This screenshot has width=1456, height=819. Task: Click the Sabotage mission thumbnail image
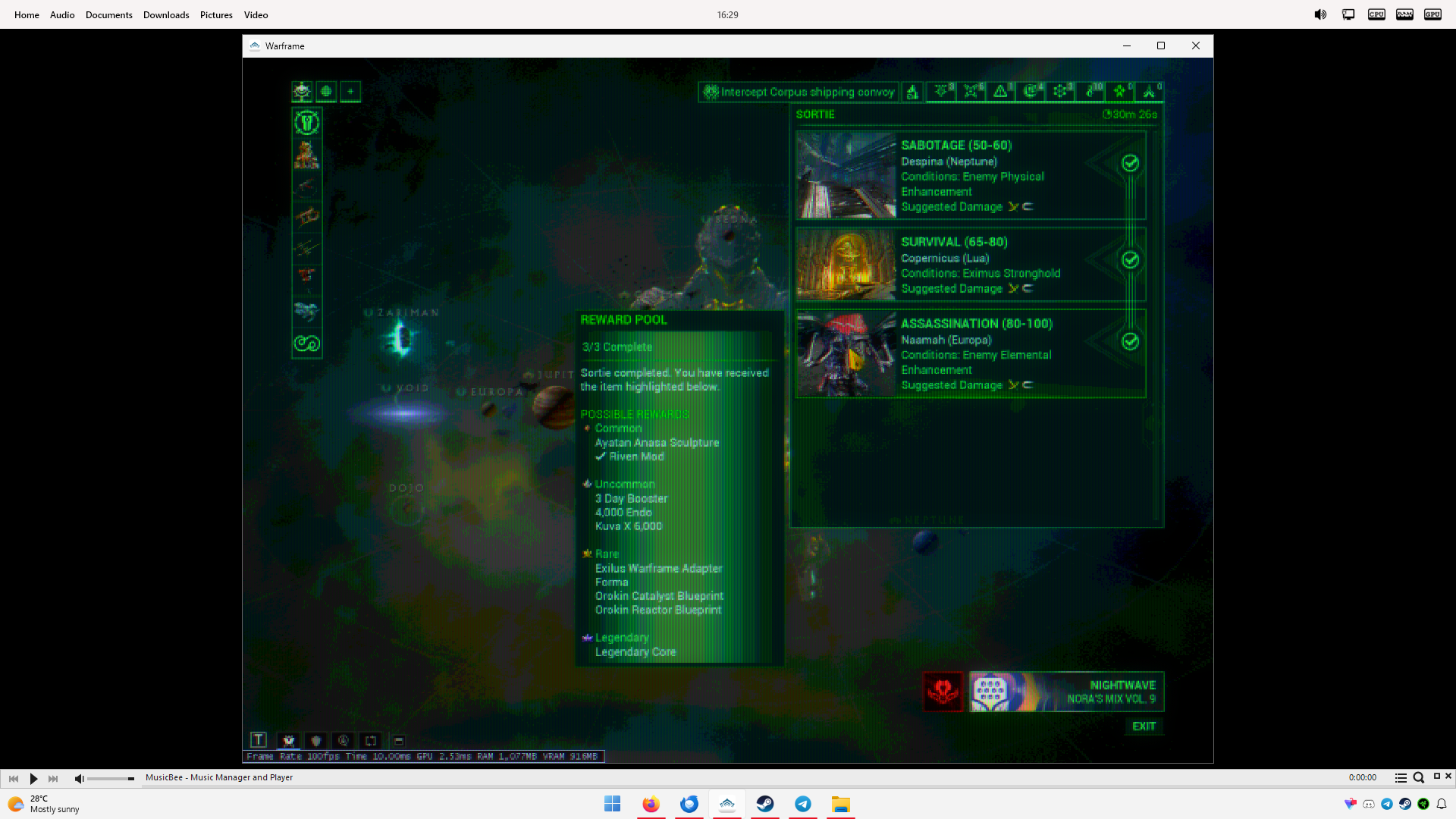point(846,175)
